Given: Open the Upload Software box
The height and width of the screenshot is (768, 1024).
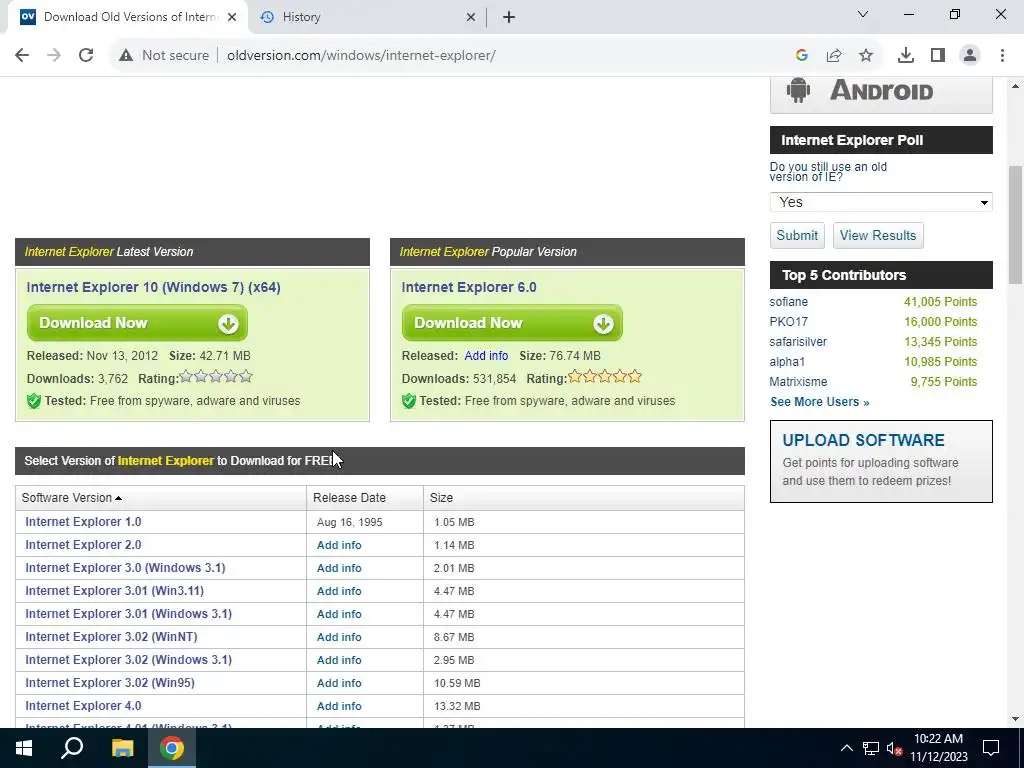Looking at the screenshot, I should tap(881, 461).
